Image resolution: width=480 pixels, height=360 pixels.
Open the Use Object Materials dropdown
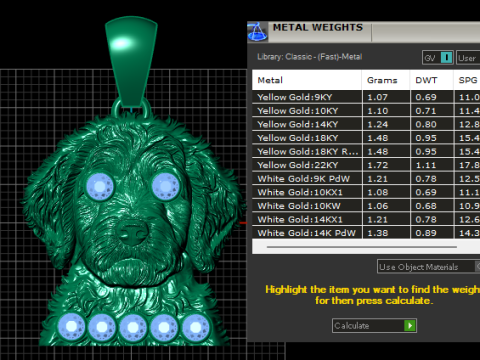(429, 267)
